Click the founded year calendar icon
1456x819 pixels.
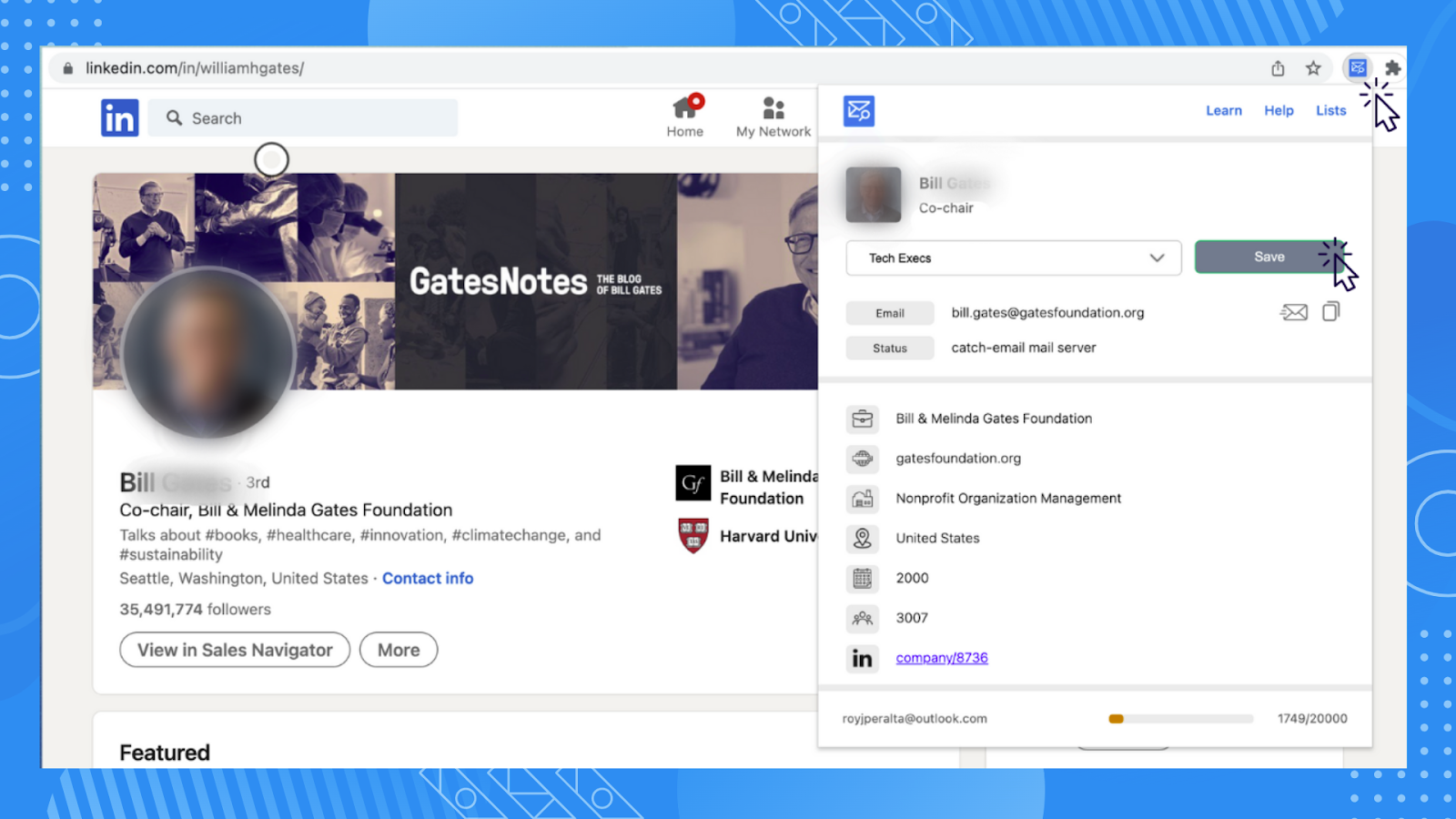point(862,578)
